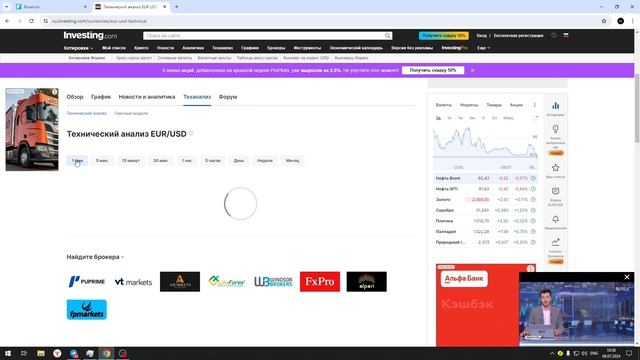Screen dimensions: 640x360
Task: Open the Windows Start menu
Action: [x=8, y=353]
